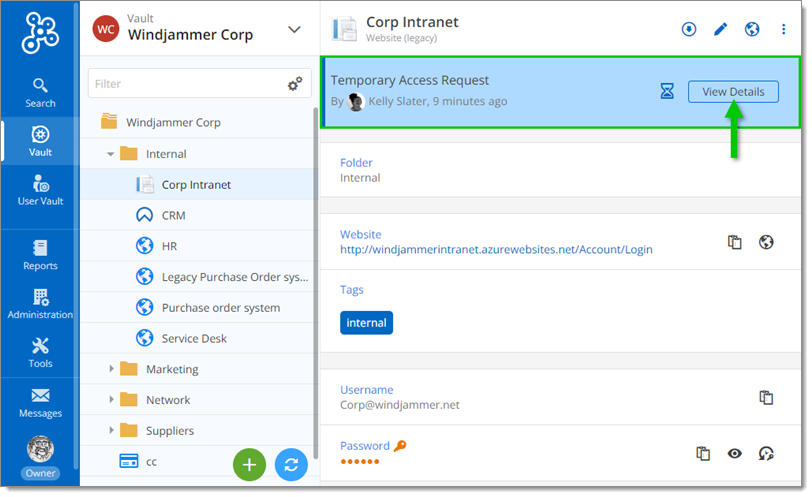Copy the username to clipboard
This screenshot has height=497, width=812.
pyautogui.click(x=766, y=397)
